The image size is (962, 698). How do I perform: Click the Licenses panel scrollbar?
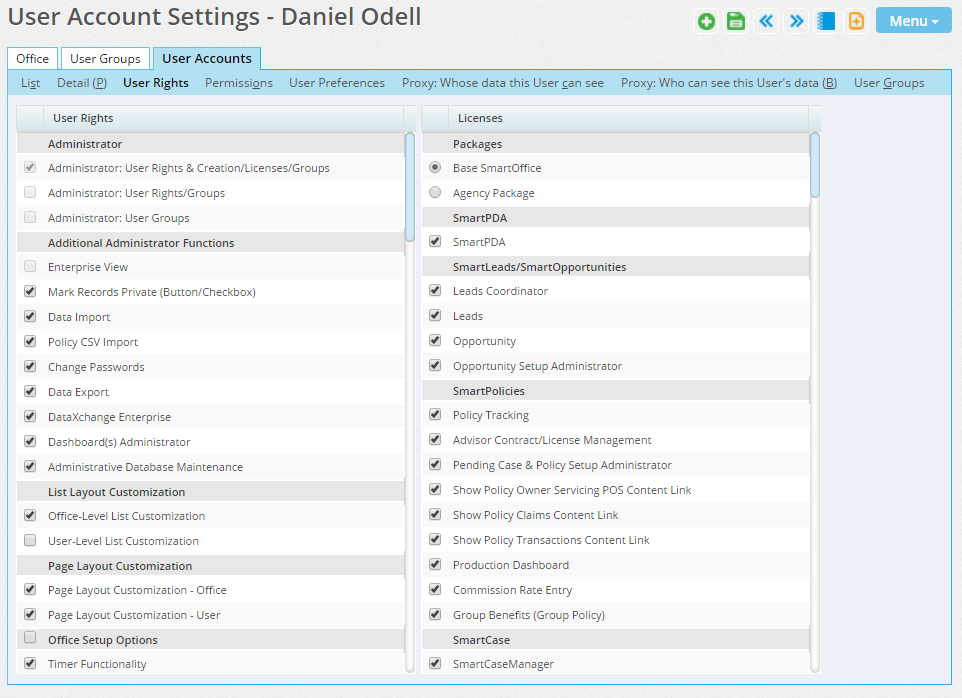click(815, 165)
